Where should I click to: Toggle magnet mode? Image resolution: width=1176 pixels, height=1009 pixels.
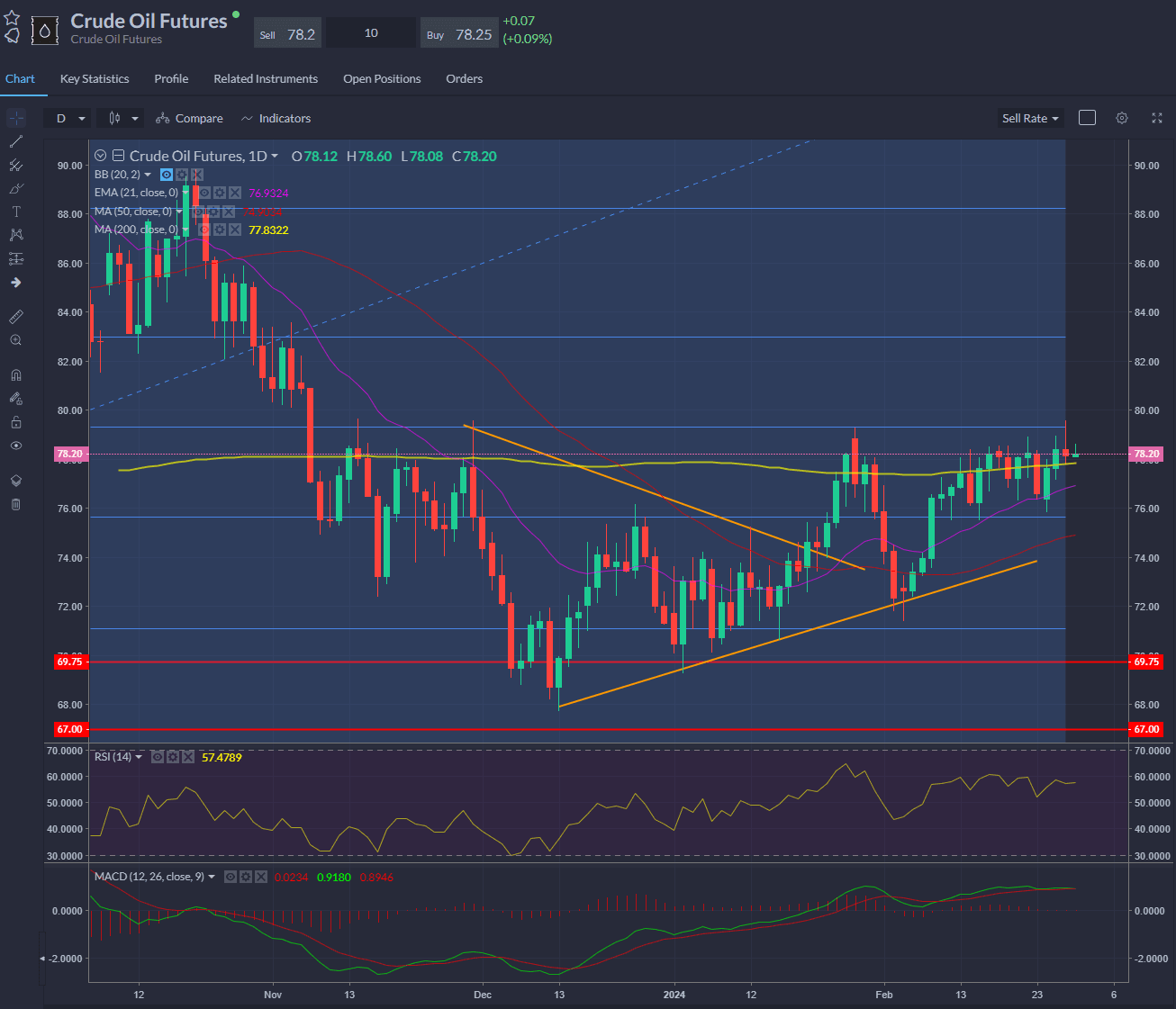(16, 375)
